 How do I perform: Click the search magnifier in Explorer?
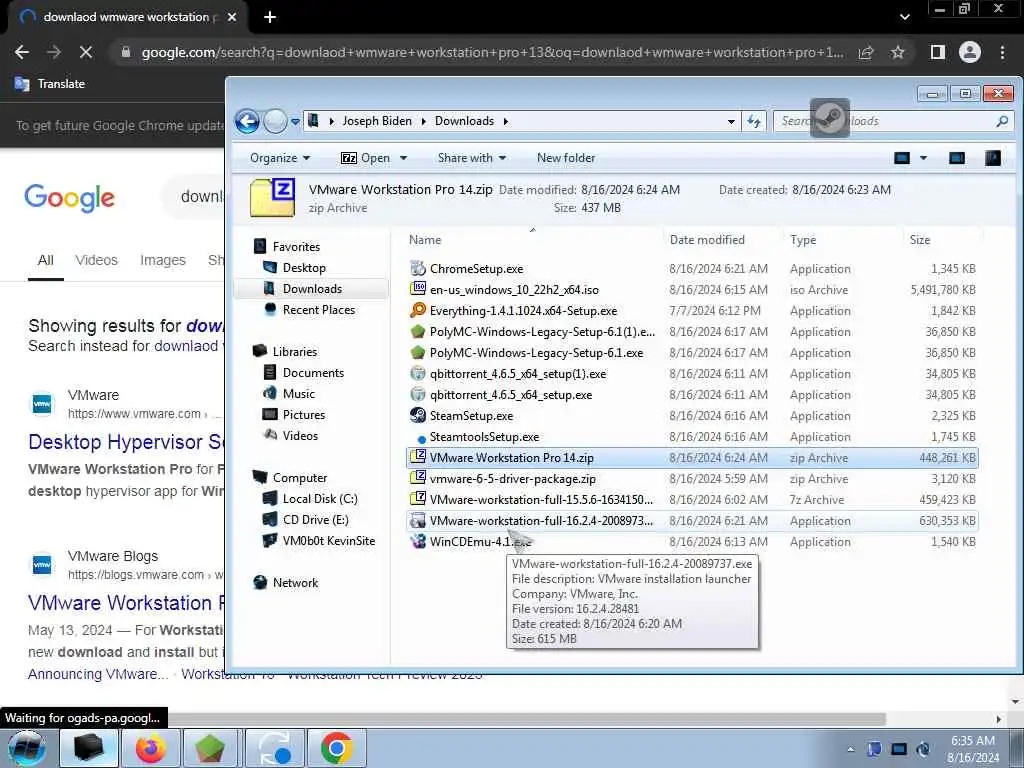coord(1002,121)
